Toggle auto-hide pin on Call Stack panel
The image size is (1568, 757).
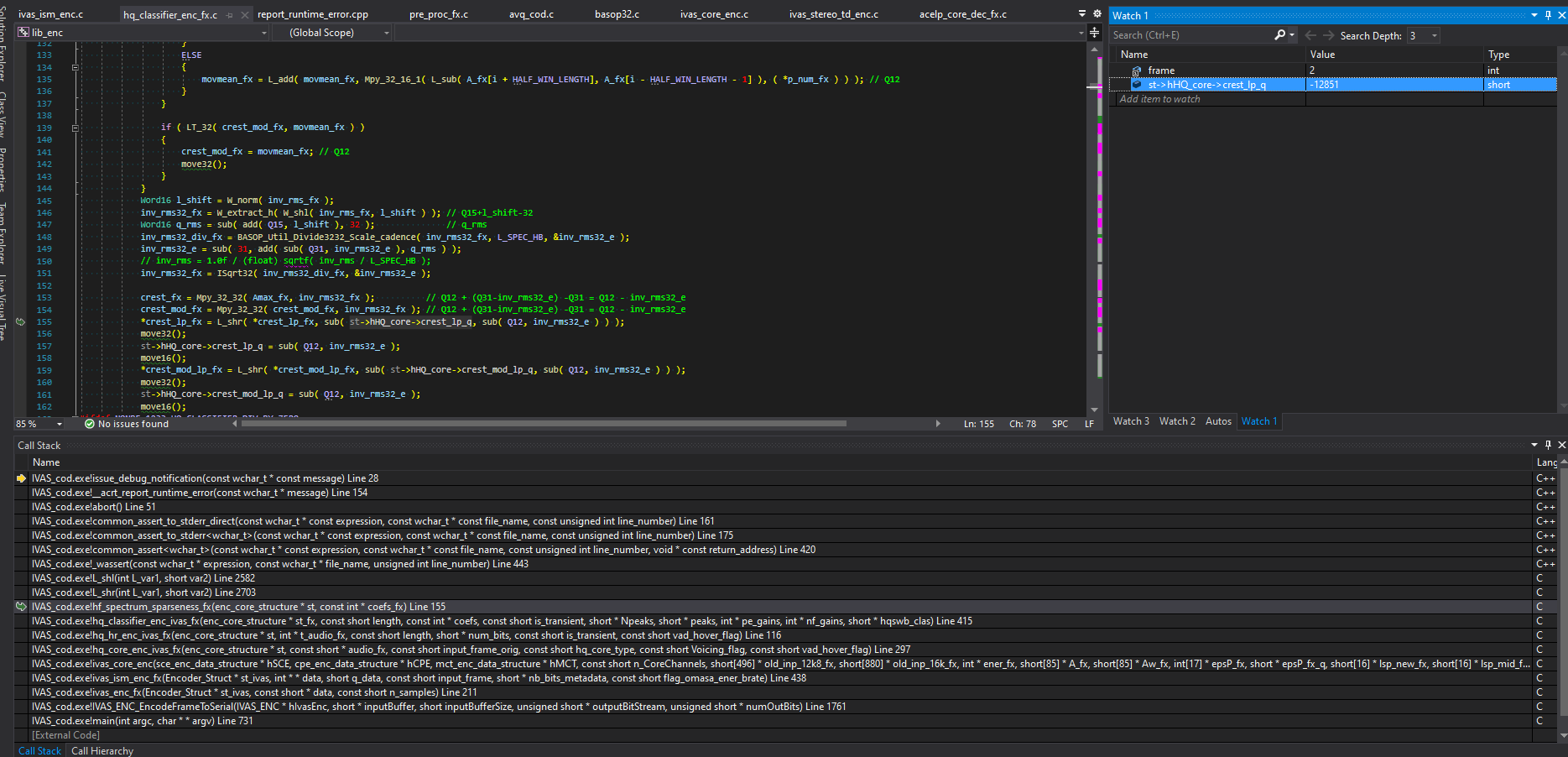point(1548,445)
